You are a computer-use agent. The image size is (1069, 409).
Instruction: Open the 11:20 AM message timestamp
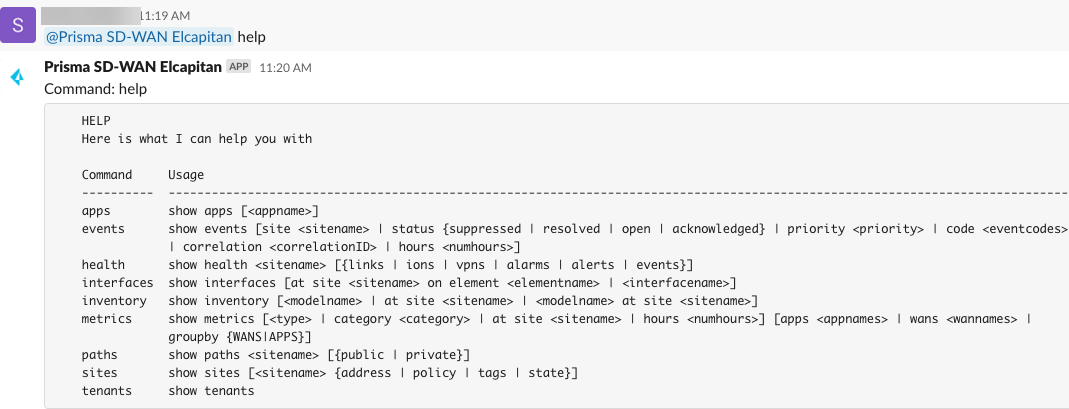pyautogui.click(x=285, y=68)
